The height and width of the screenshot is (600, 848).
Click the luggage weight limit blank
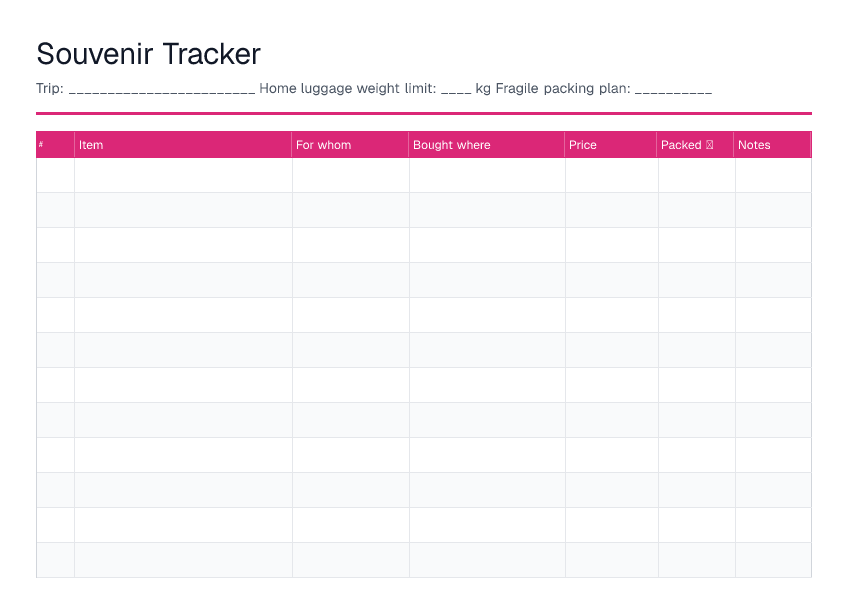(456, 89)
